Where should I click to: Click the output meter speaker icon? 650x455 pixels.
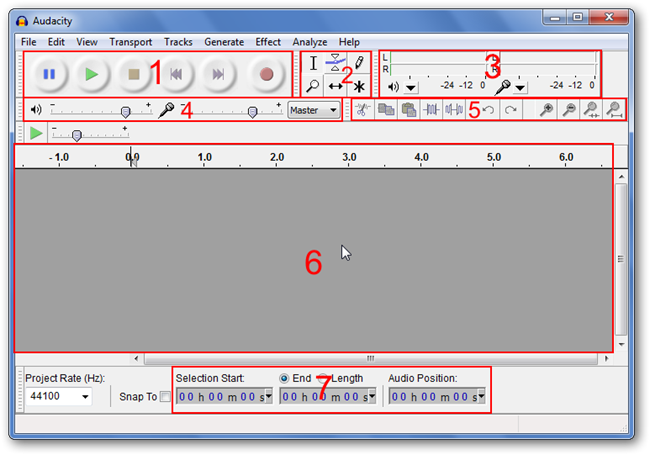pyautogui.click(x=393, y=87)
